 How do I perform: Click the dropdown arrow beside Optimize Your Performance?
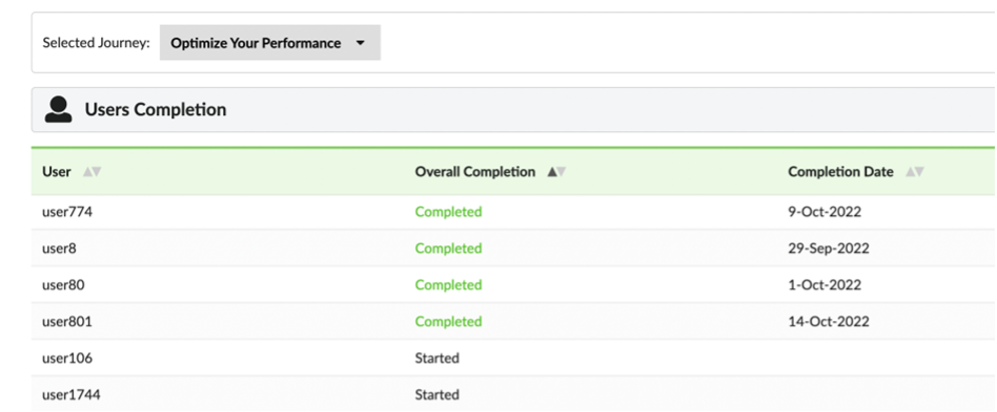360,44
